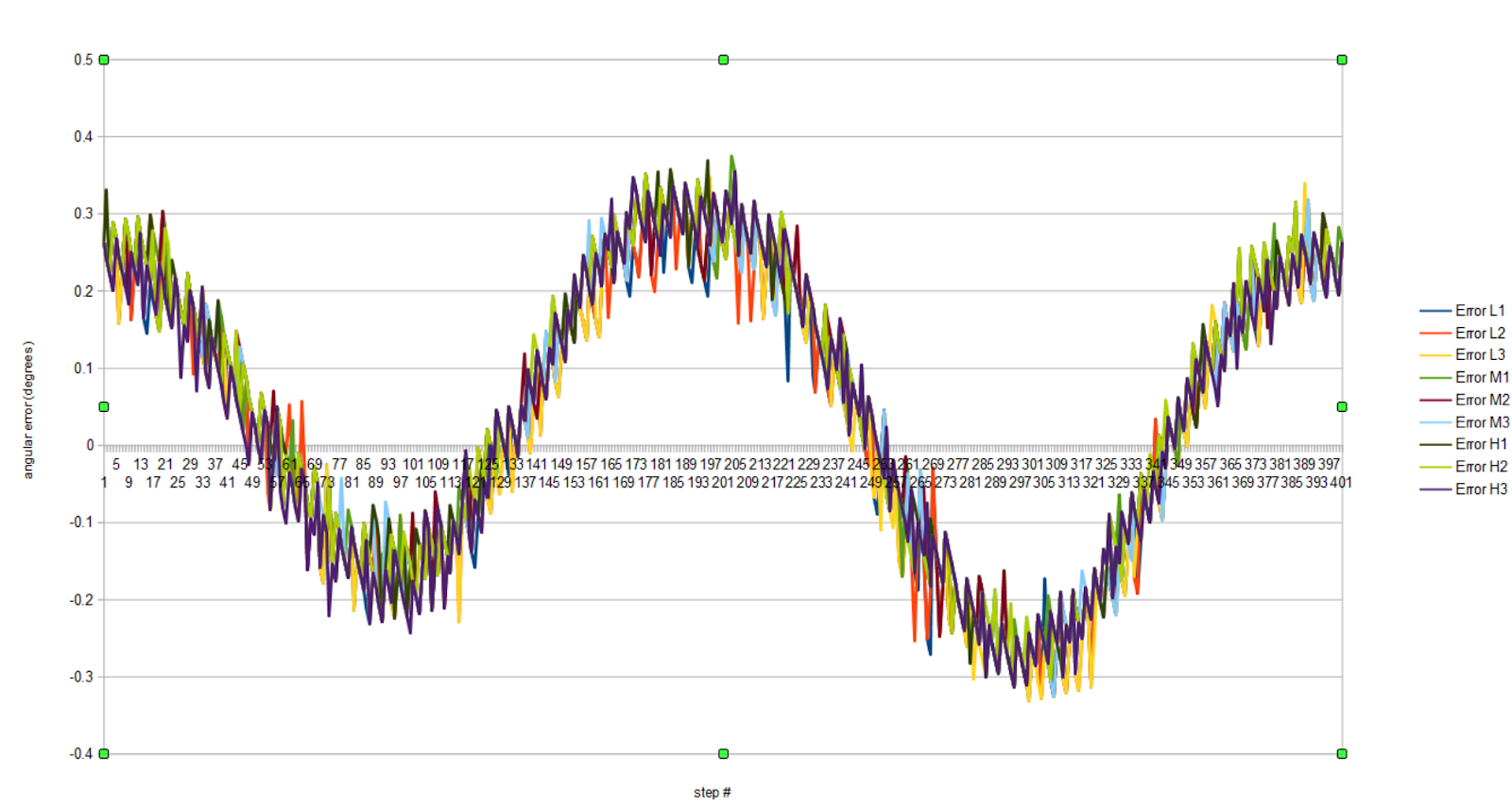Click the "0.3" Y-axis tick label
Image resolution: width=1512 pixels, height=806 pixels.
tap(83, 214)
